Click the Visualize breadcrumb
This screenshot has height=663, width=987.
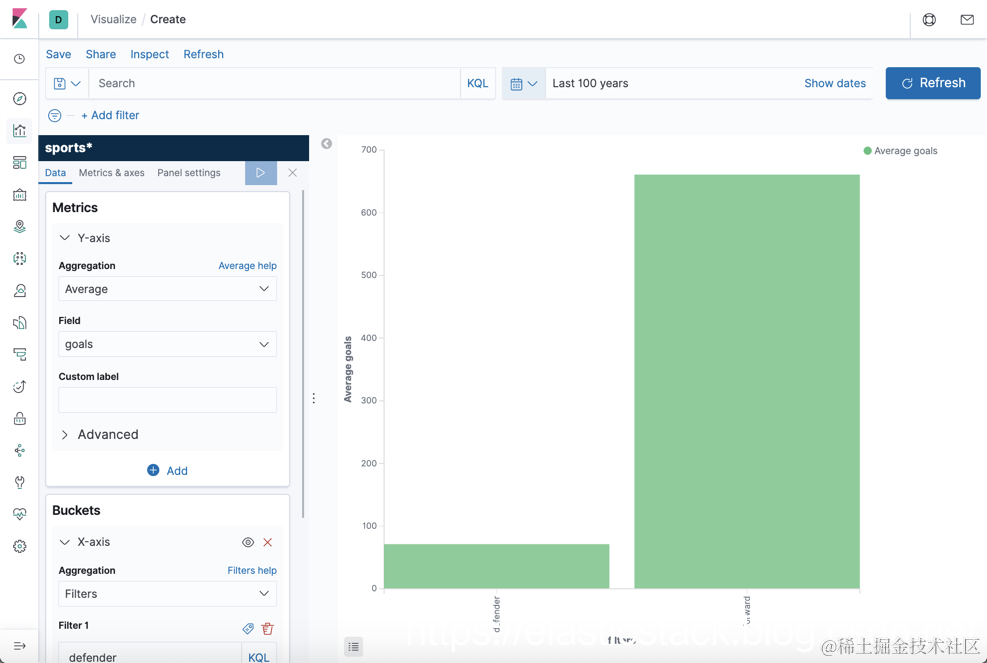[x=113, y=20]
